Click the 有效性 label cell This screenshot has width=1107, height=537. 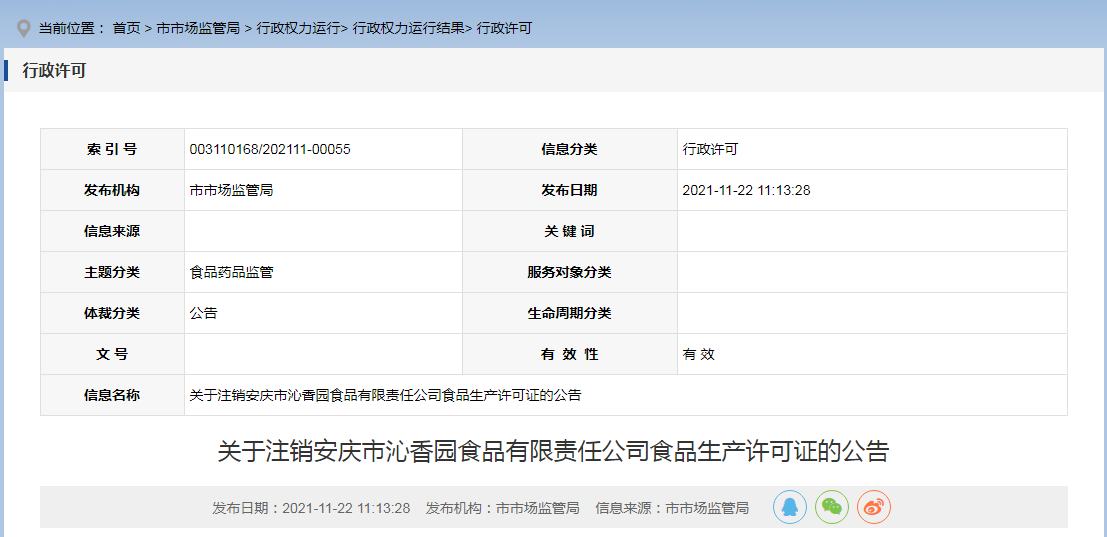tap(570, 354)
